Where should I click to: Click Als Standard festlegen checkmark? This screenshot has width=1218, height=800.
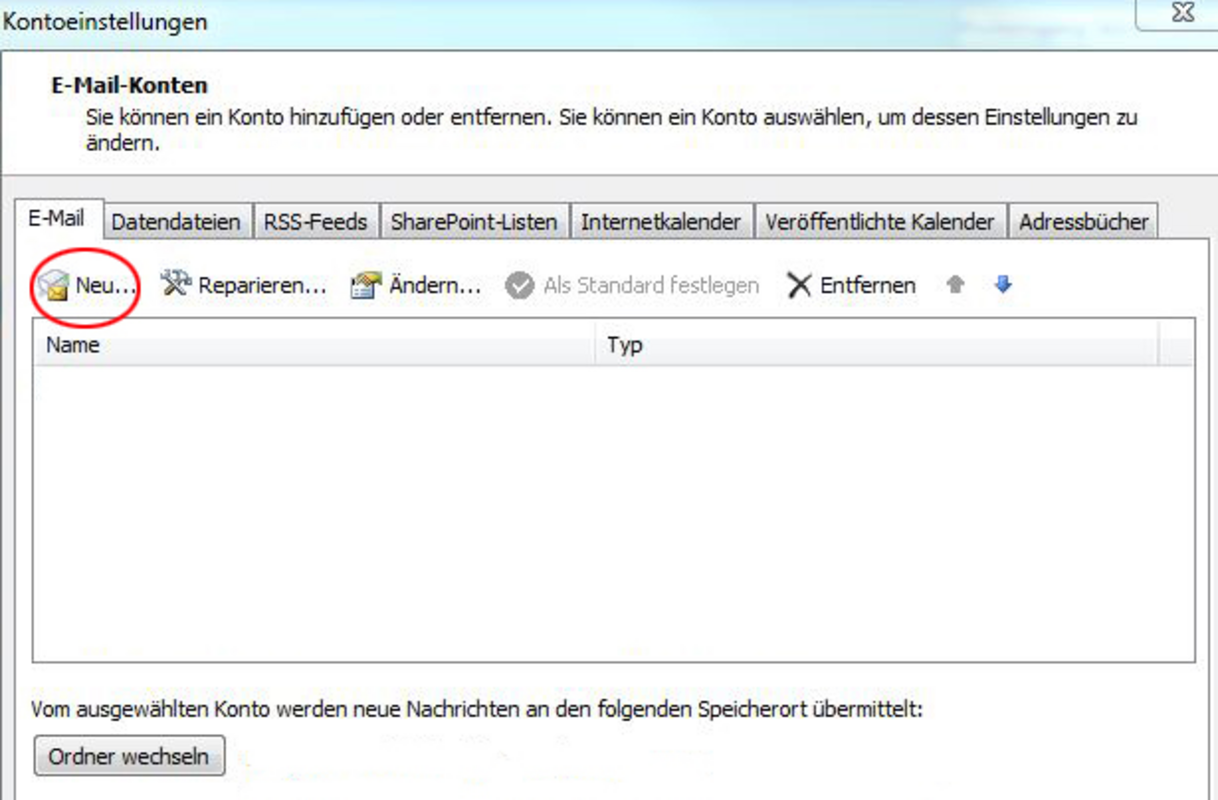point(519,286)
